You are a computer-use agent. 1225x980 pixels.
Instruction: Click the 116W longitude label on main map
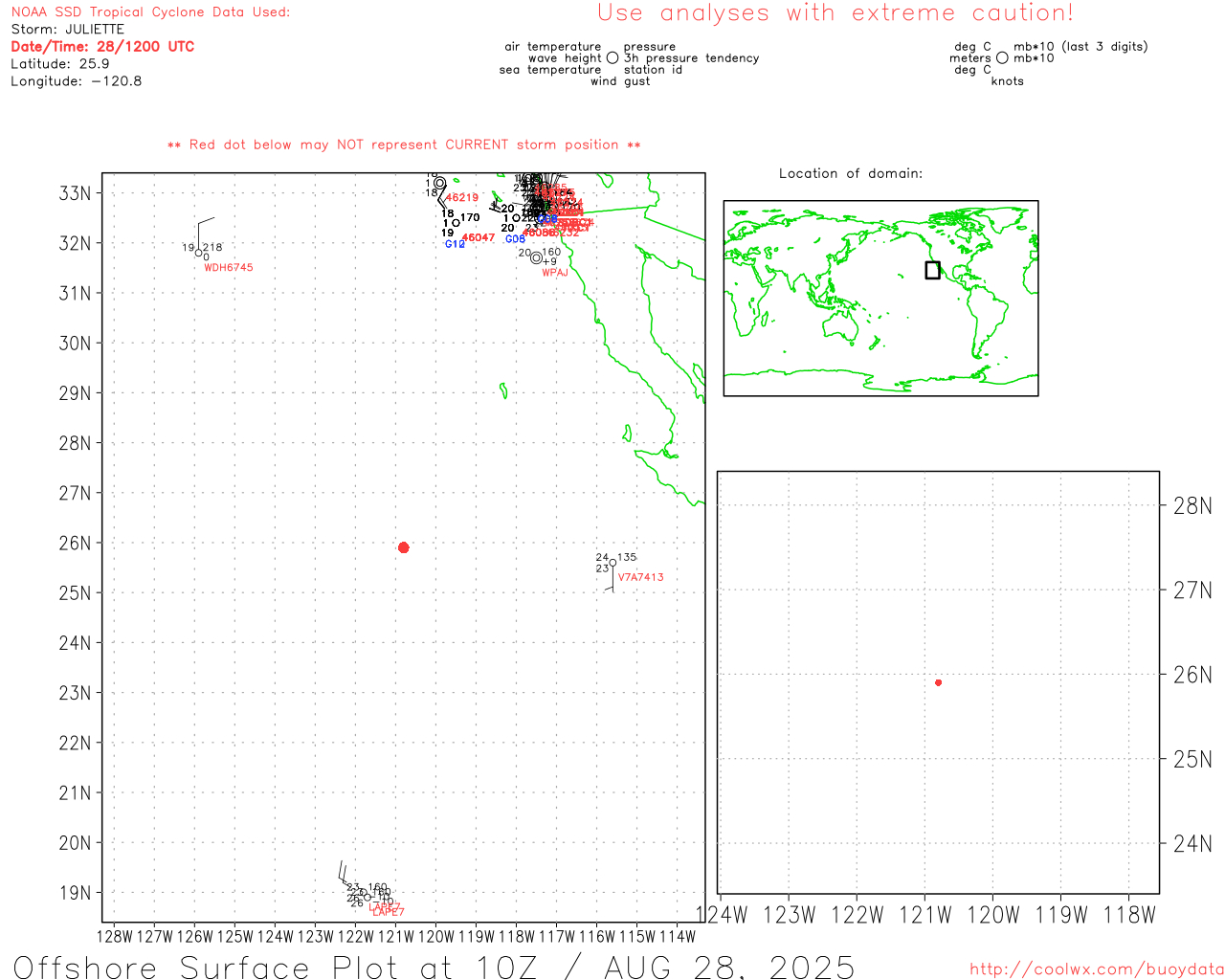tap(597, 936)
